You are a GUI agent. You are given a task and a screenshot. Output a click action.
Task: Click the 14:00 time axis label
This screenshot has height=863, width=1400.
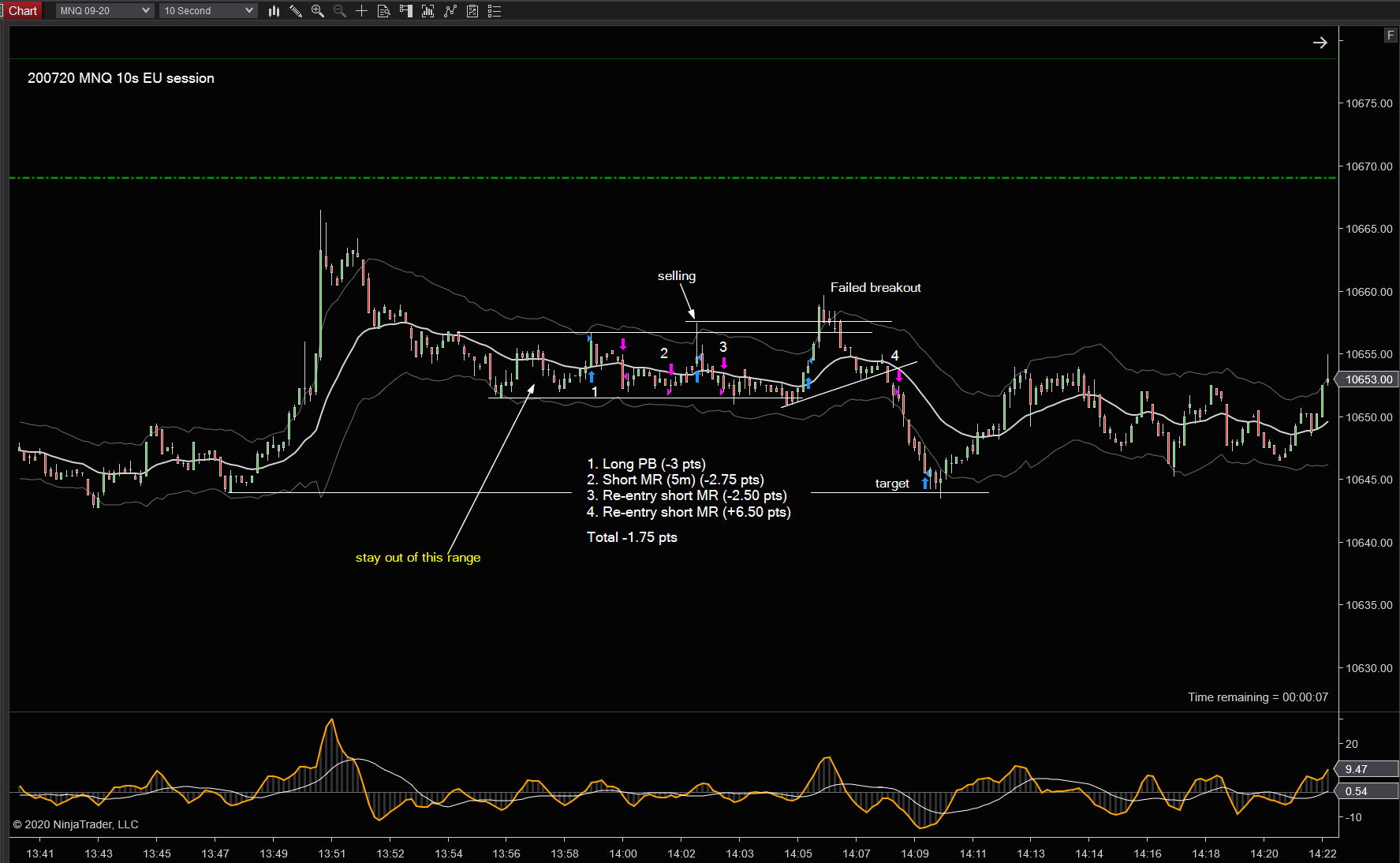tap(623, 854)
